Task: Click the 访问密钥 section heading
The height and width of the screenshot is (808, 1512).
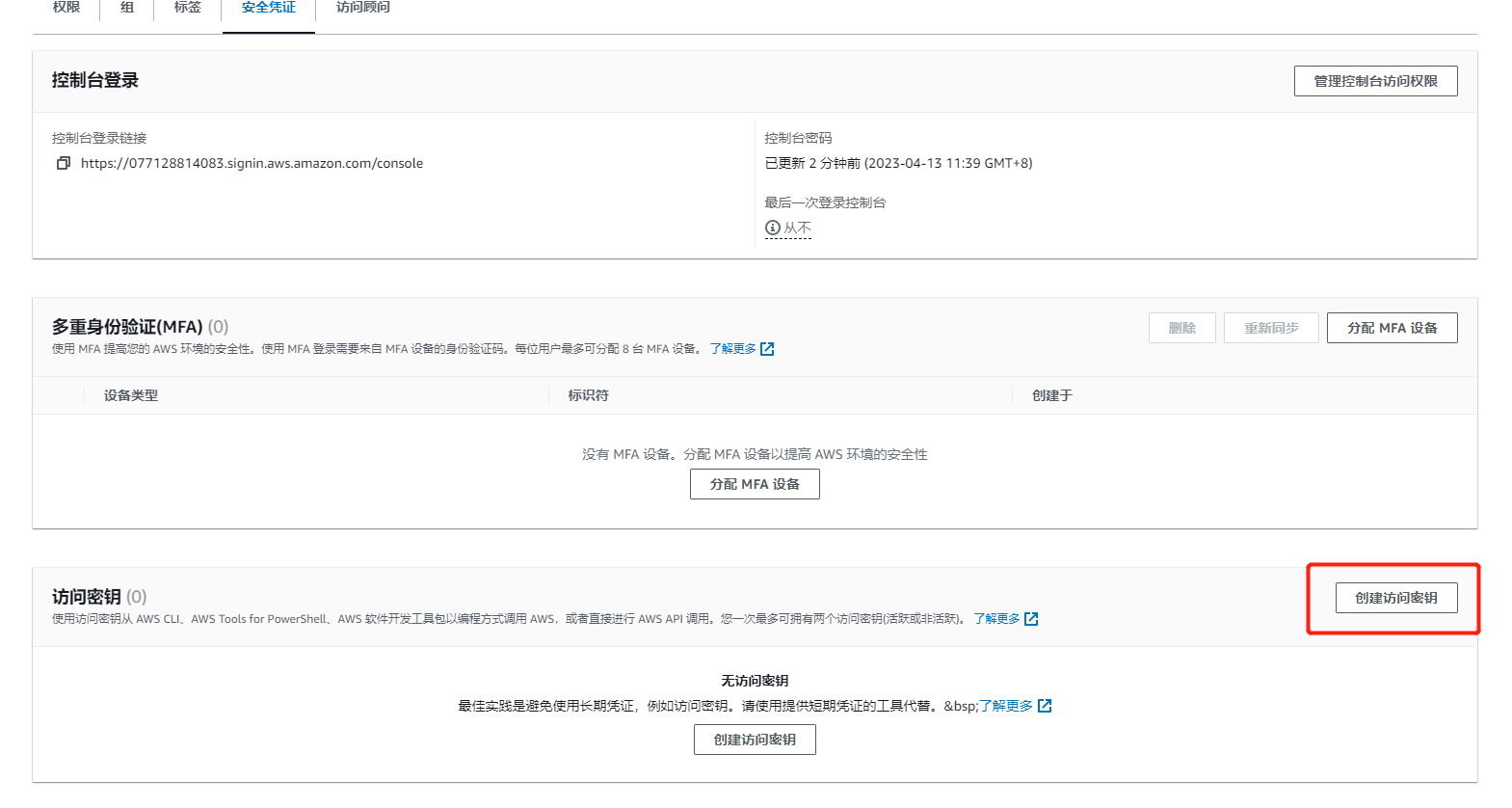Action: coord(87,597)
